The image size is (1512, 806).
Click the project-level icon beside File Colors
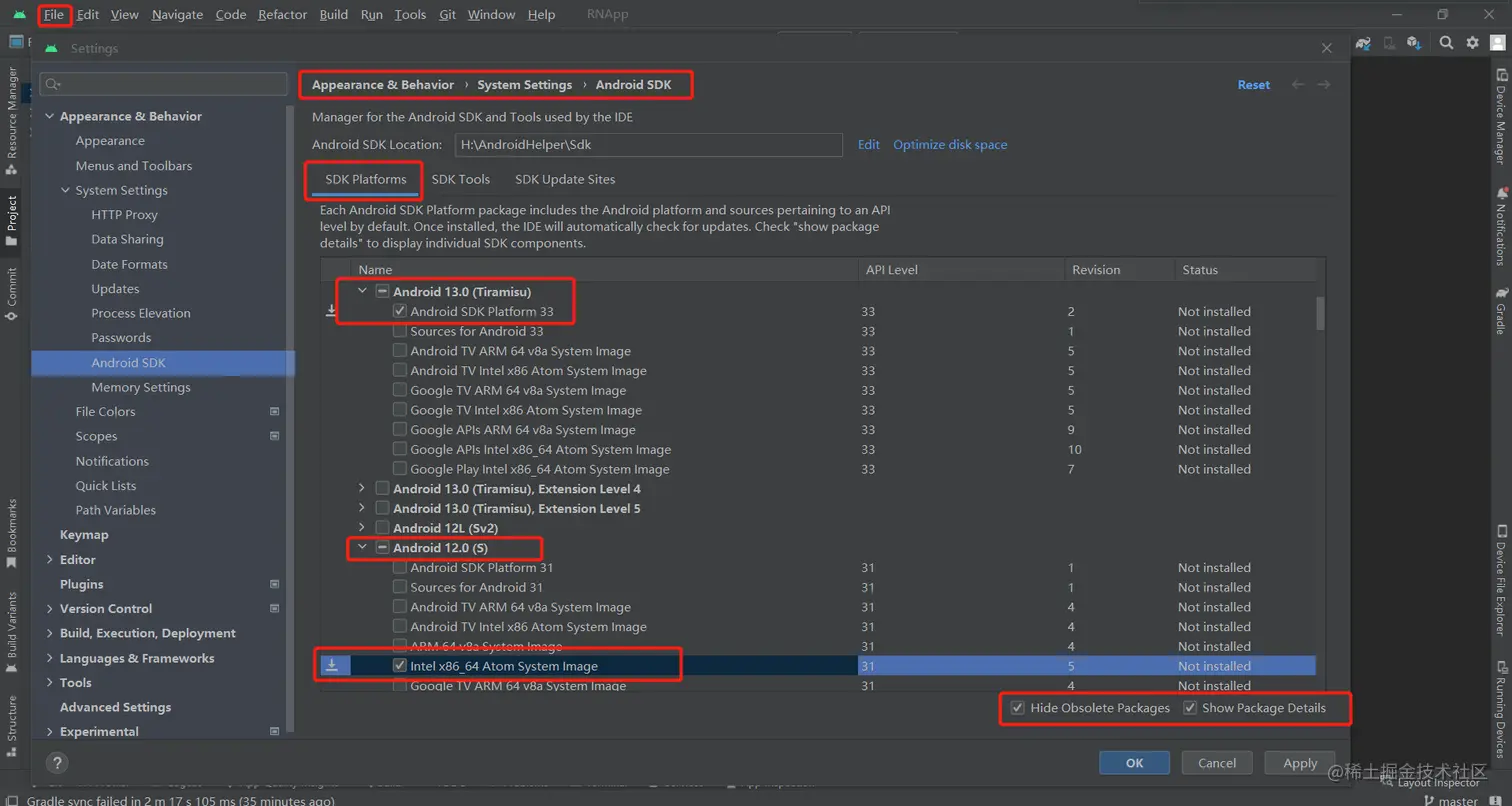tap(275, 412)
